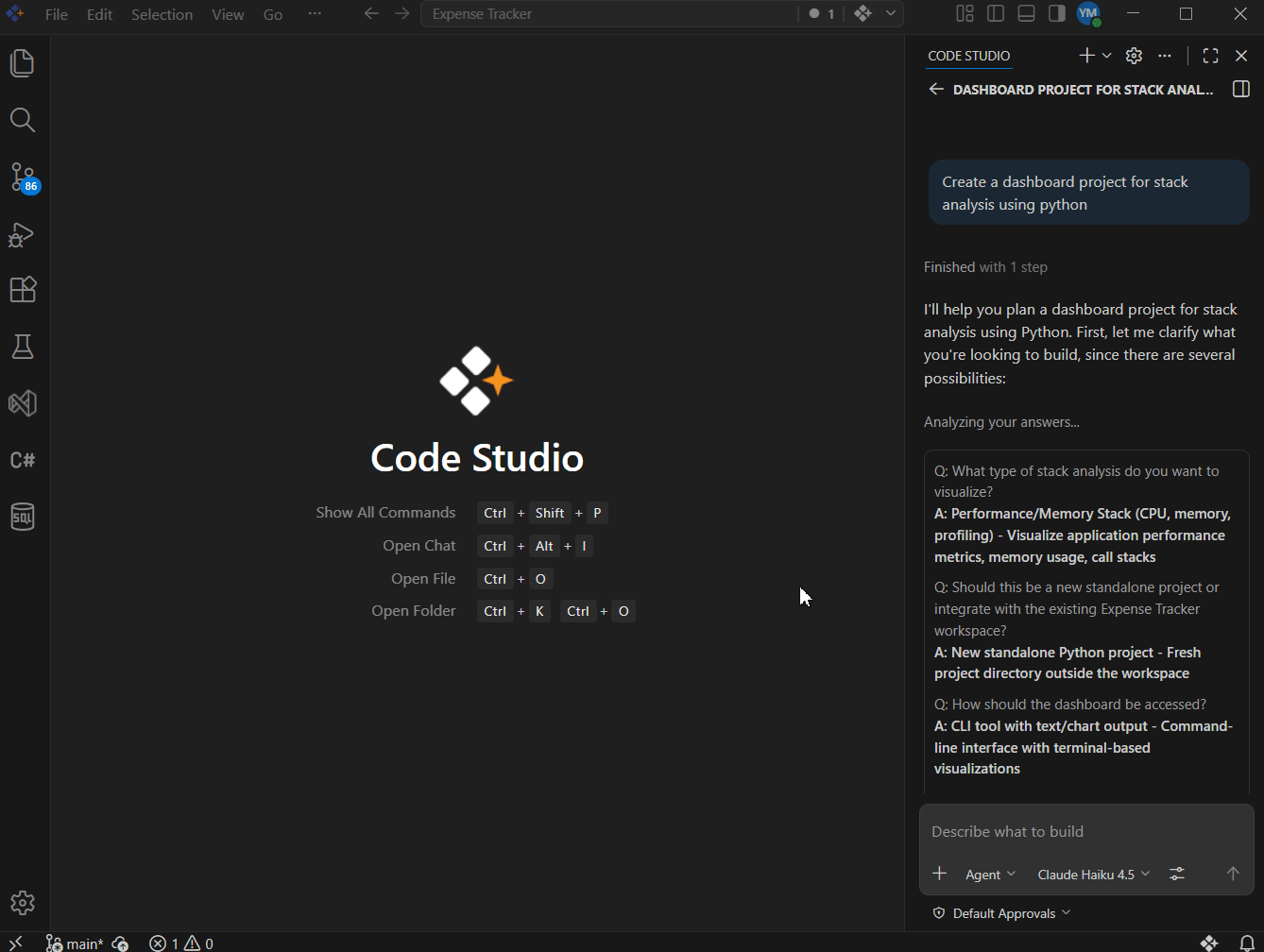Image resolution: width=1264 pixels, height=952 pixels.
Task: Open the Run and Debug view
Action: point(23,233)
